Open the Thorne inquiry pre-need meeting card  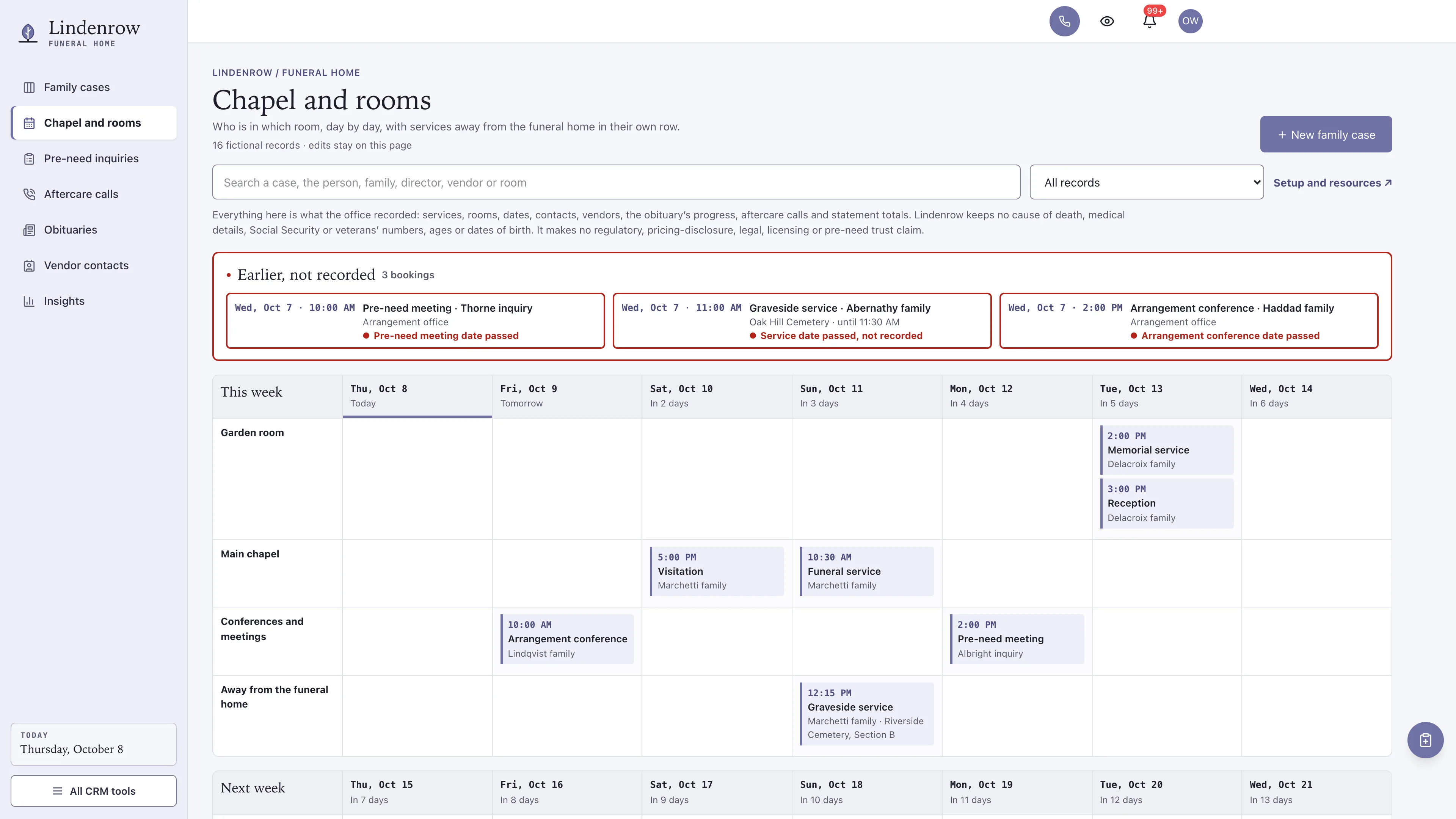pos(416,320)
